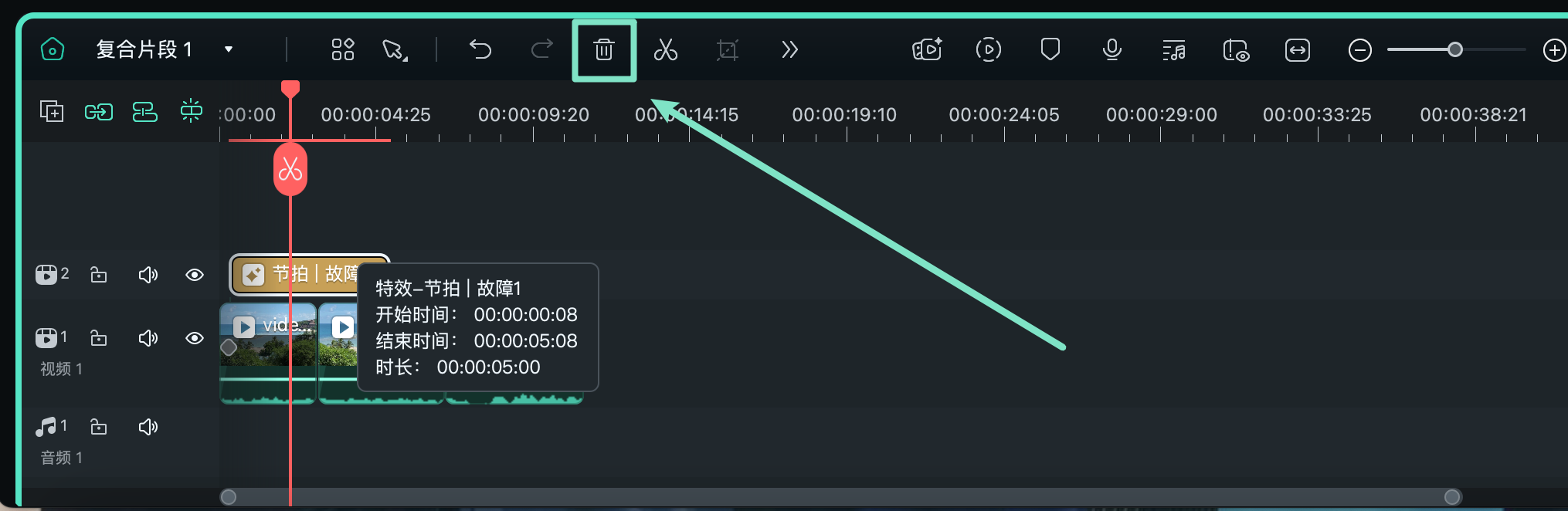The width and height of the screenshot is (1568, 511).
Task: Toggle the timeline snapping icon
Action: click(x=192, y=111)
